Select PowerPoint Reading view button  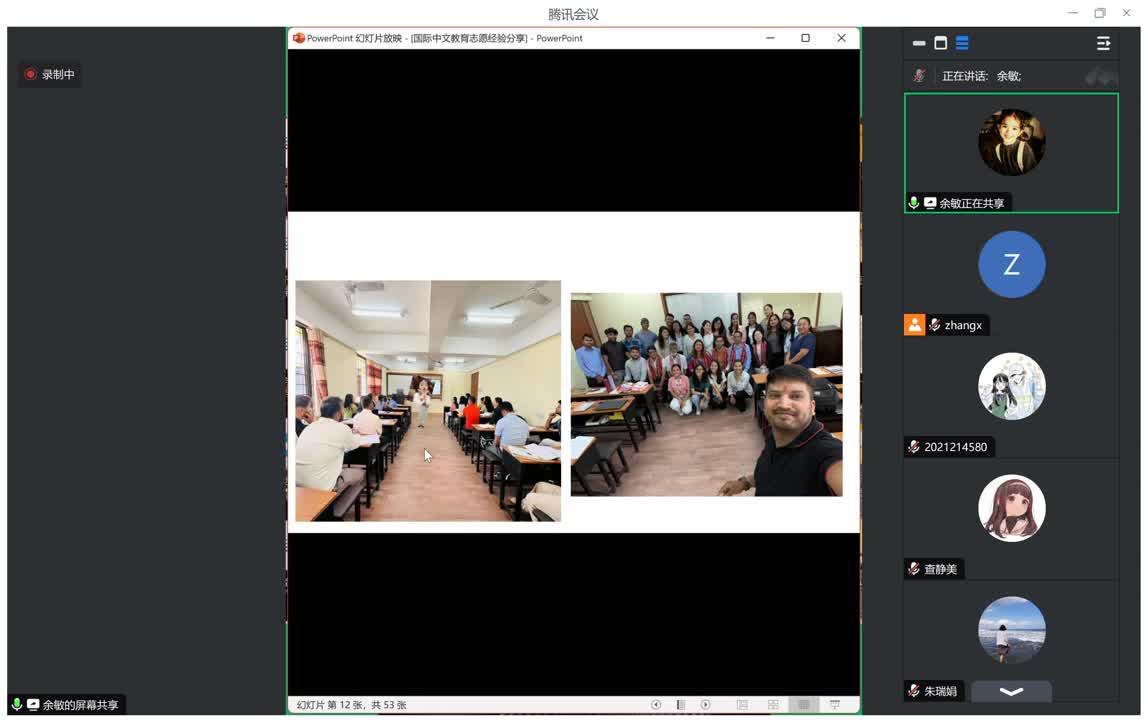coord(803,705)
